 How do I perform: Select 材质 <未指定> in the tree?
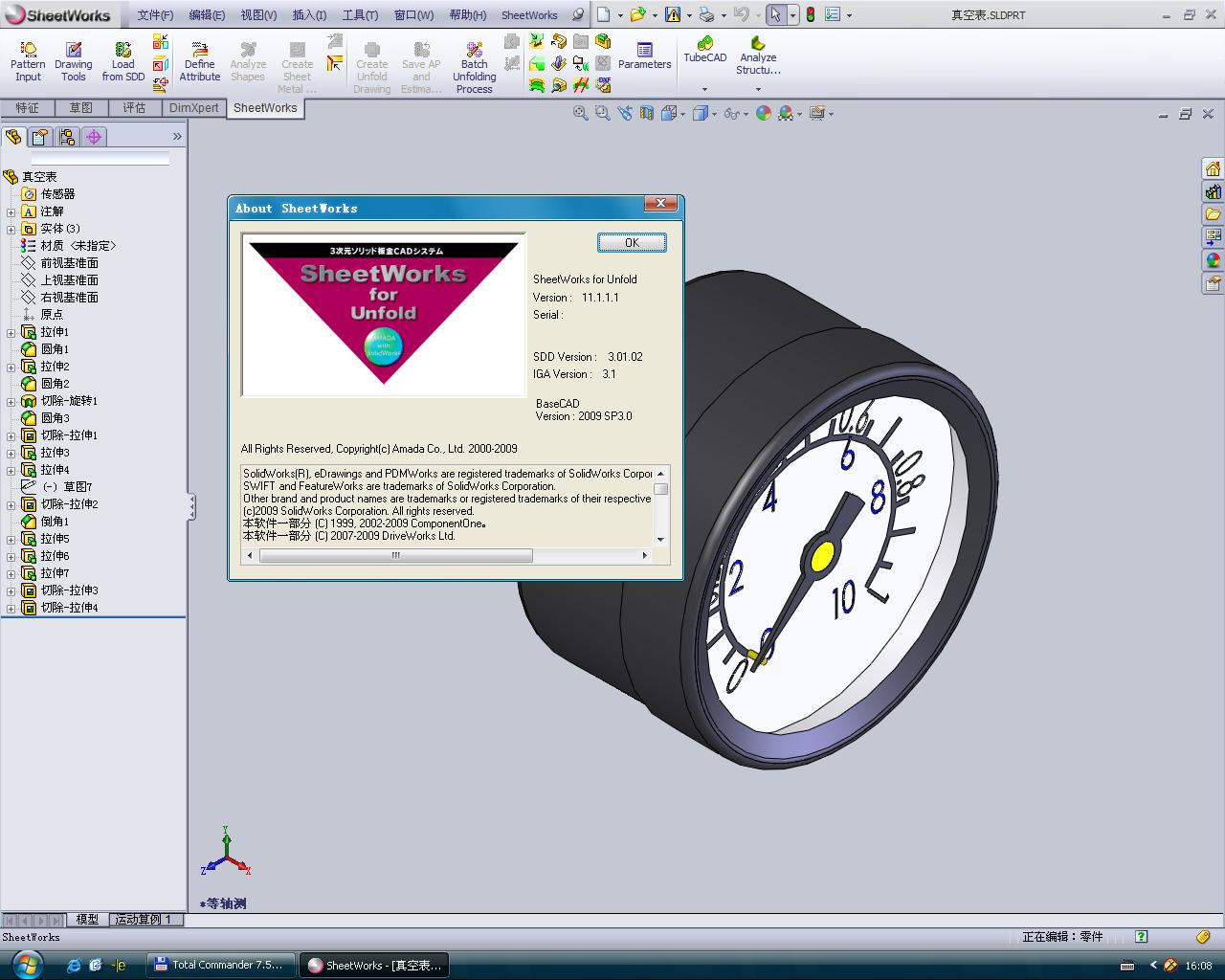pyautogui.click(x=78, y=246)
